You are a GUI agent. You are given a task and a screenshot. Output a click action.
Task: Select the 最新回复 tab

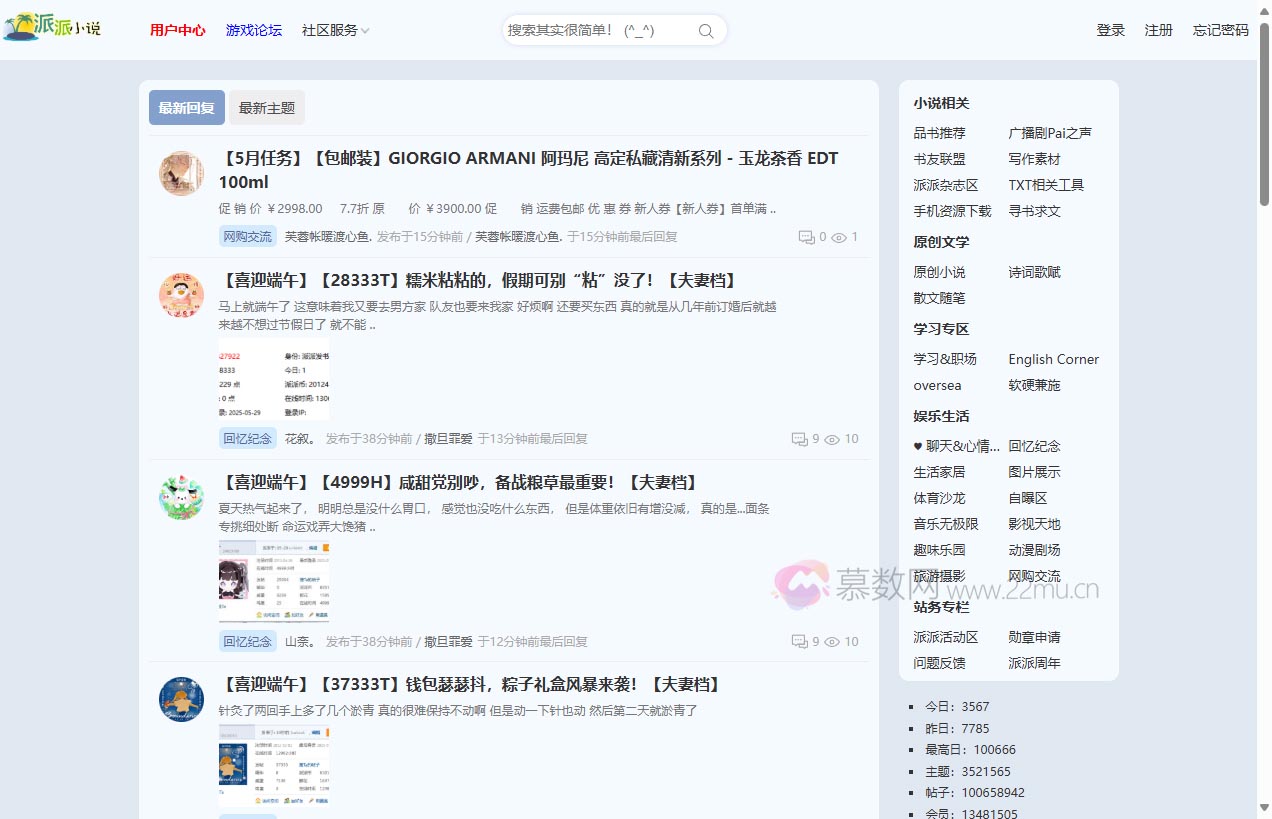pos(186,107)
